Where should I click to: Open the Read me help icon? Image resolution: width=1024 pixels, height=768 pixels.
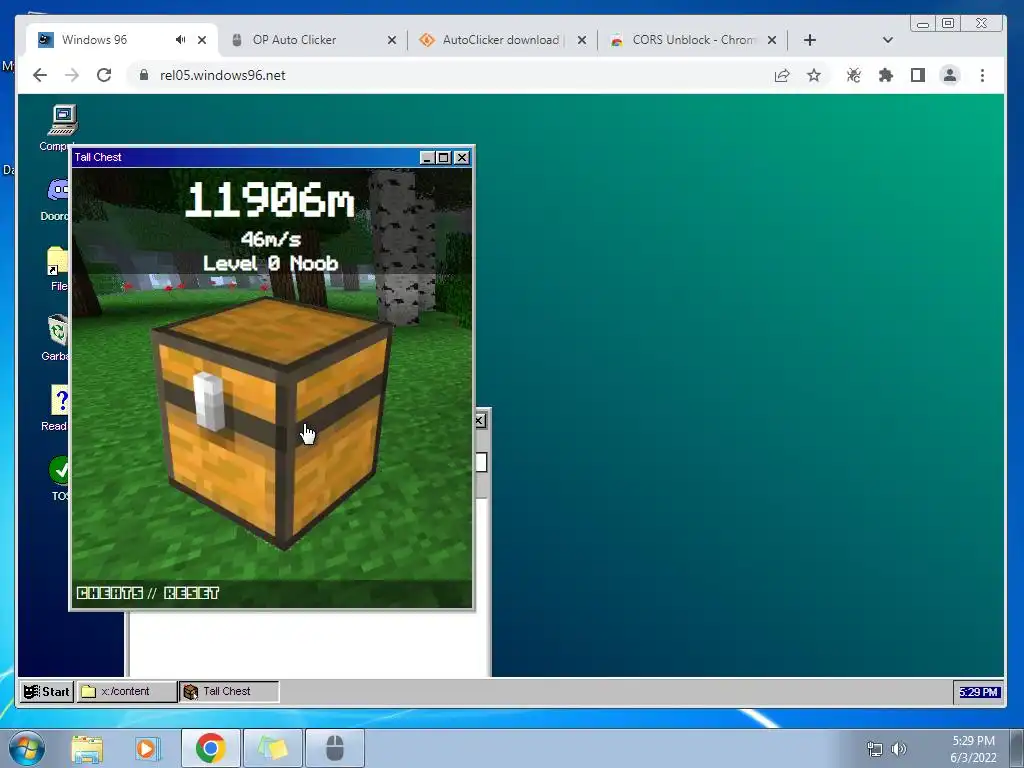[x=56, y=408]
